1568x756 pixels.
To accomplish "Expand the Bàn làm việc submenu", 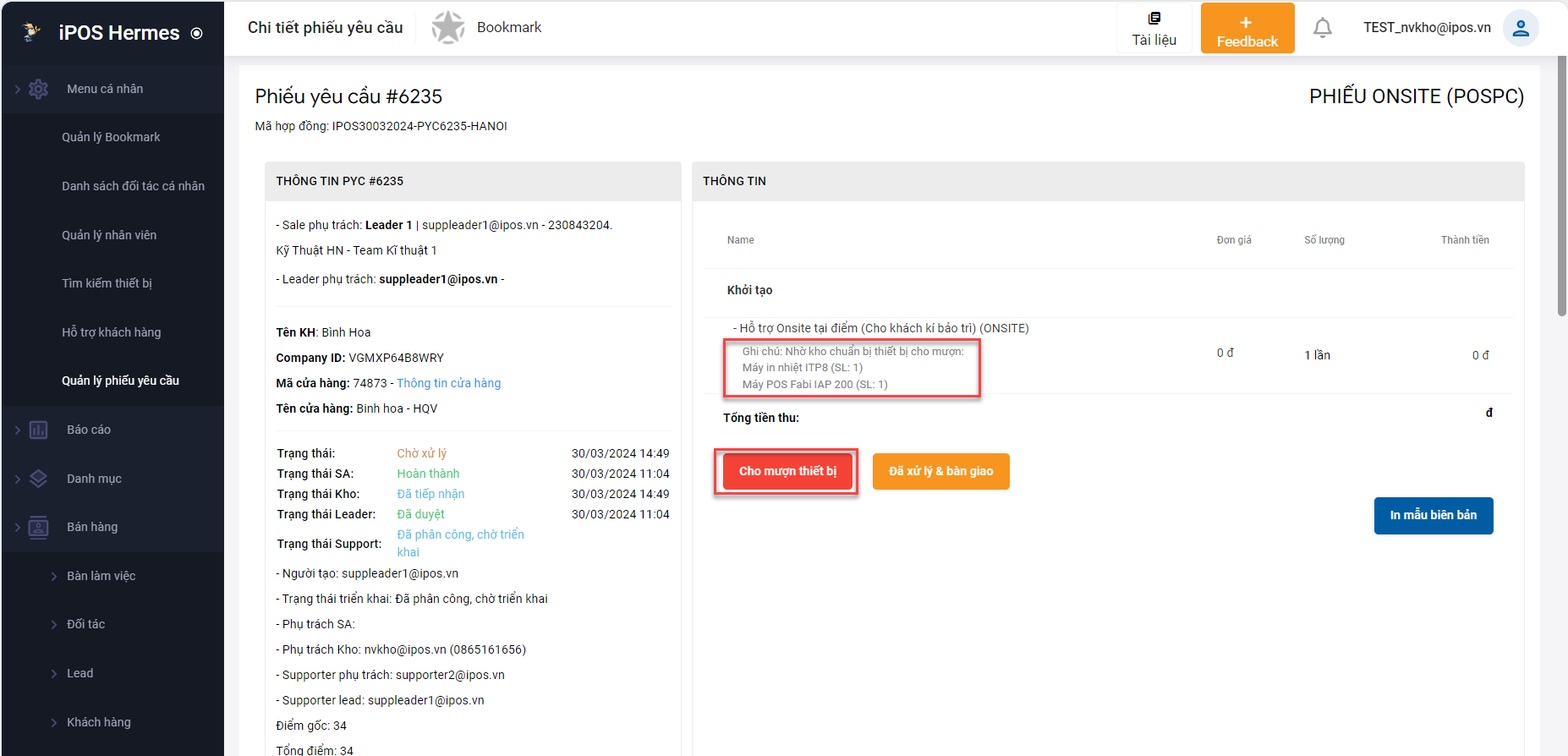I will coord(54,576).
